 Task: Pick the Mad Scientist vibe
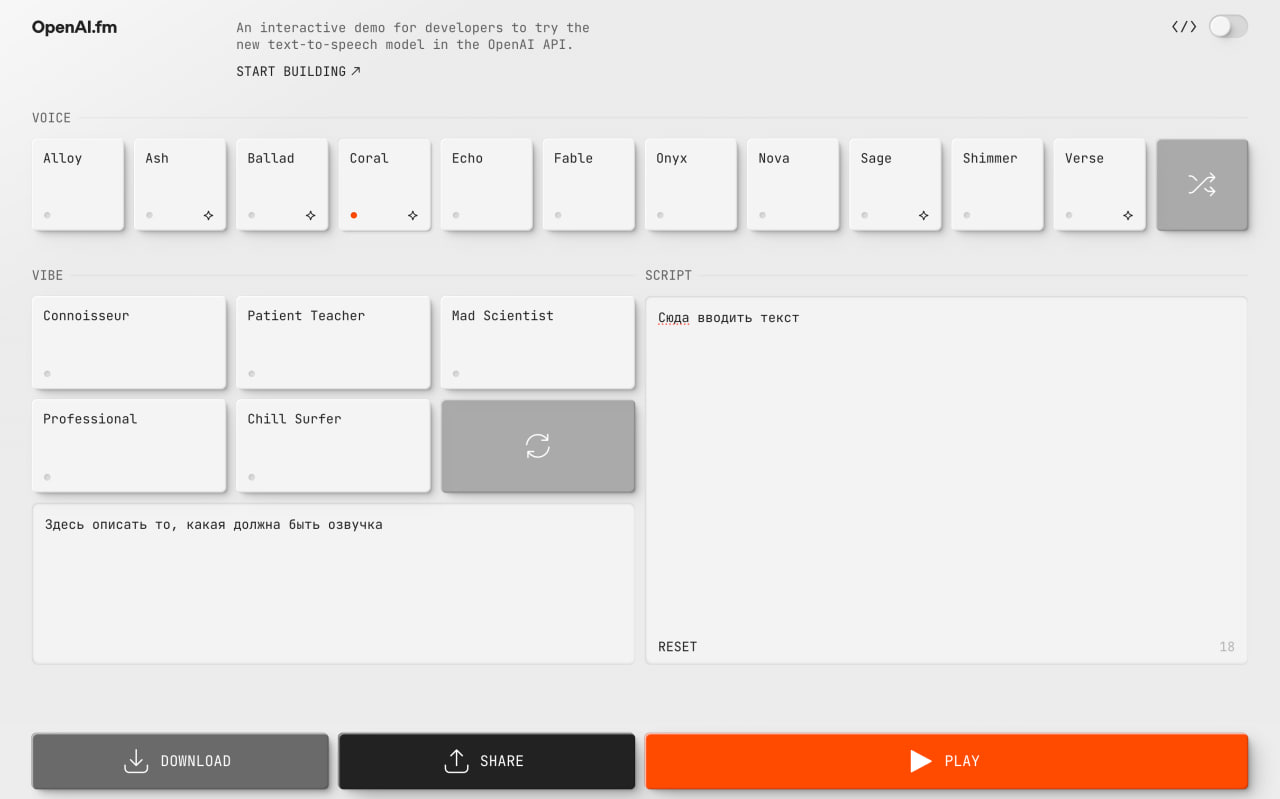(537, 341)
